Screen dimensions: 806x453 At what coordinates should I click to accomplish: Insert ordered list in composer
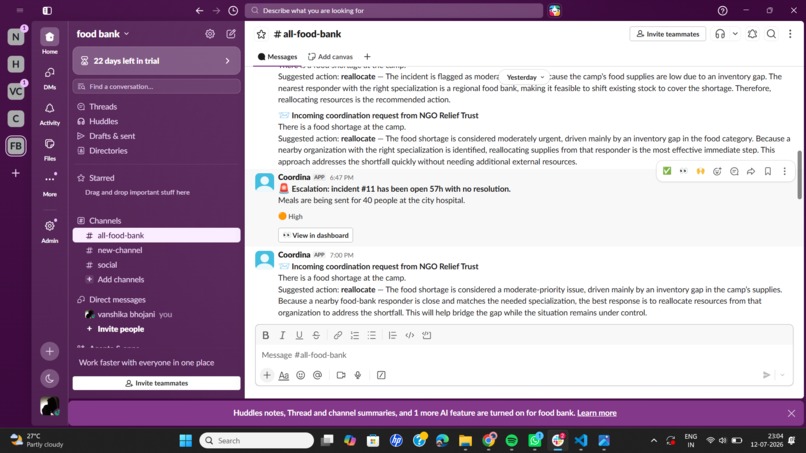click(355, 335)
